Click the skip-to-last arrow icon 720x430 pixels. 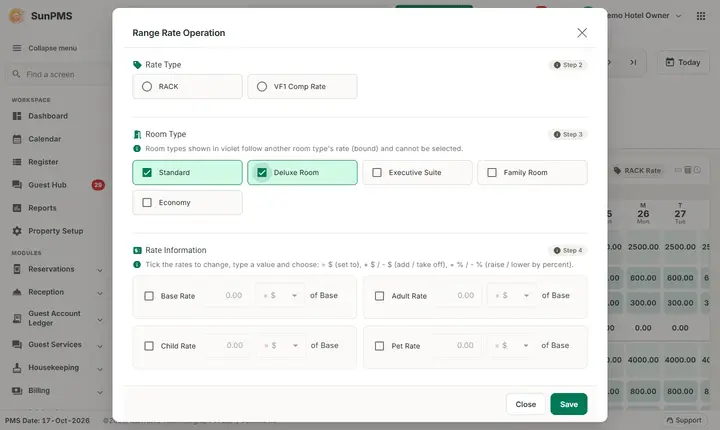click(633, 62)
